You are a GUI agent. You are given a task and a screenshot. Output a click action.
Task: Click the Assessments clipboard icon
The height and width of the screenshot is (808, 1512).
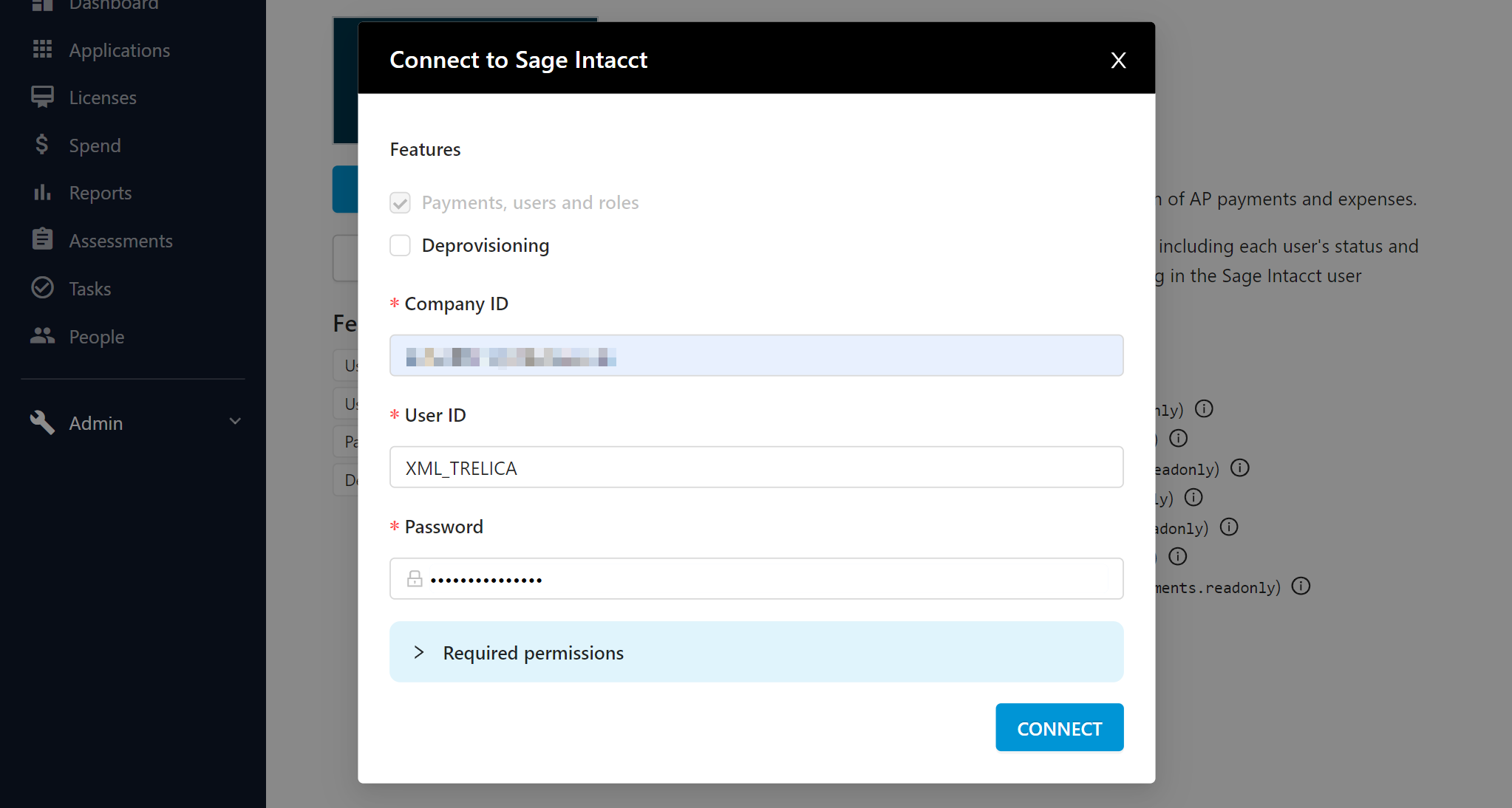(x=42, y=239)
